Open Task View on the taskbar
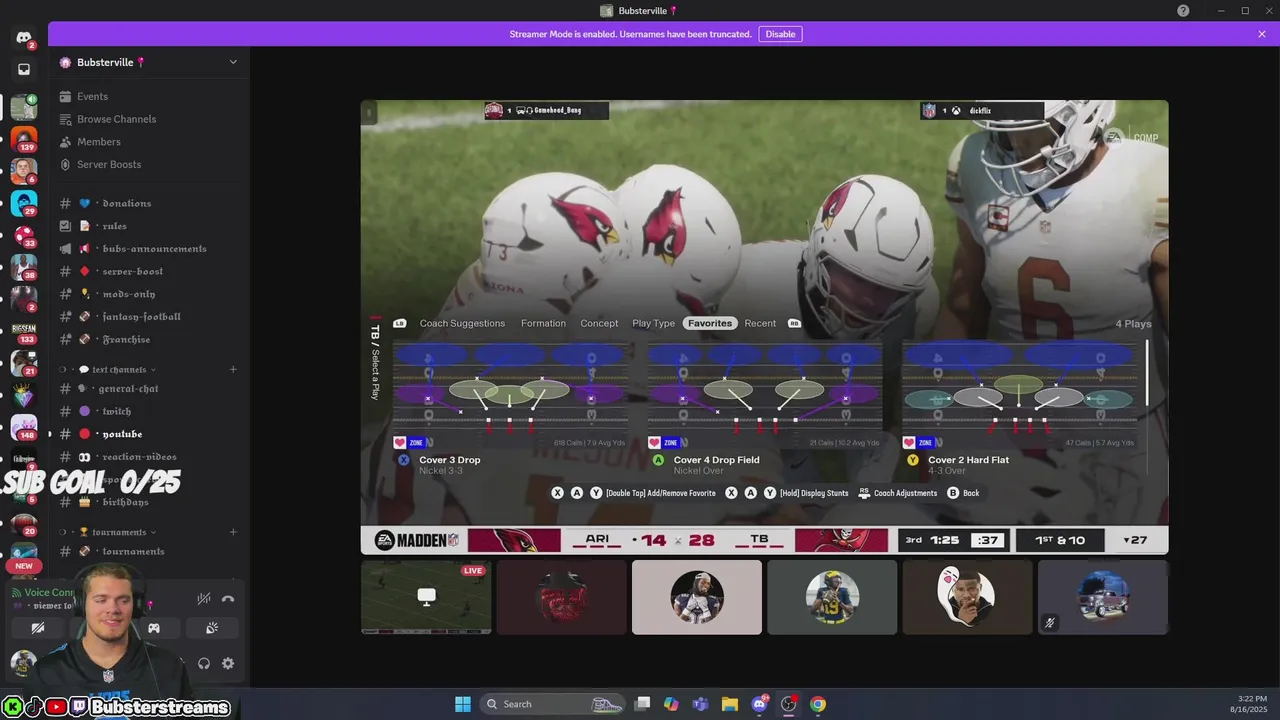1280x720 pixels. point(643,704)
